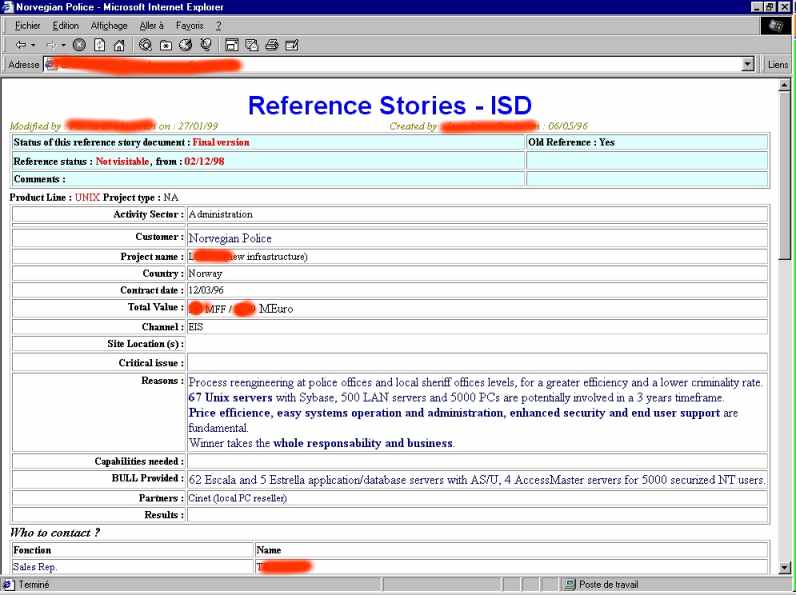The width and height of the screenshot is (796, 595).
Task: Click the 'Norway' country value
Action: pyautogui.click(x=205, y=274)
